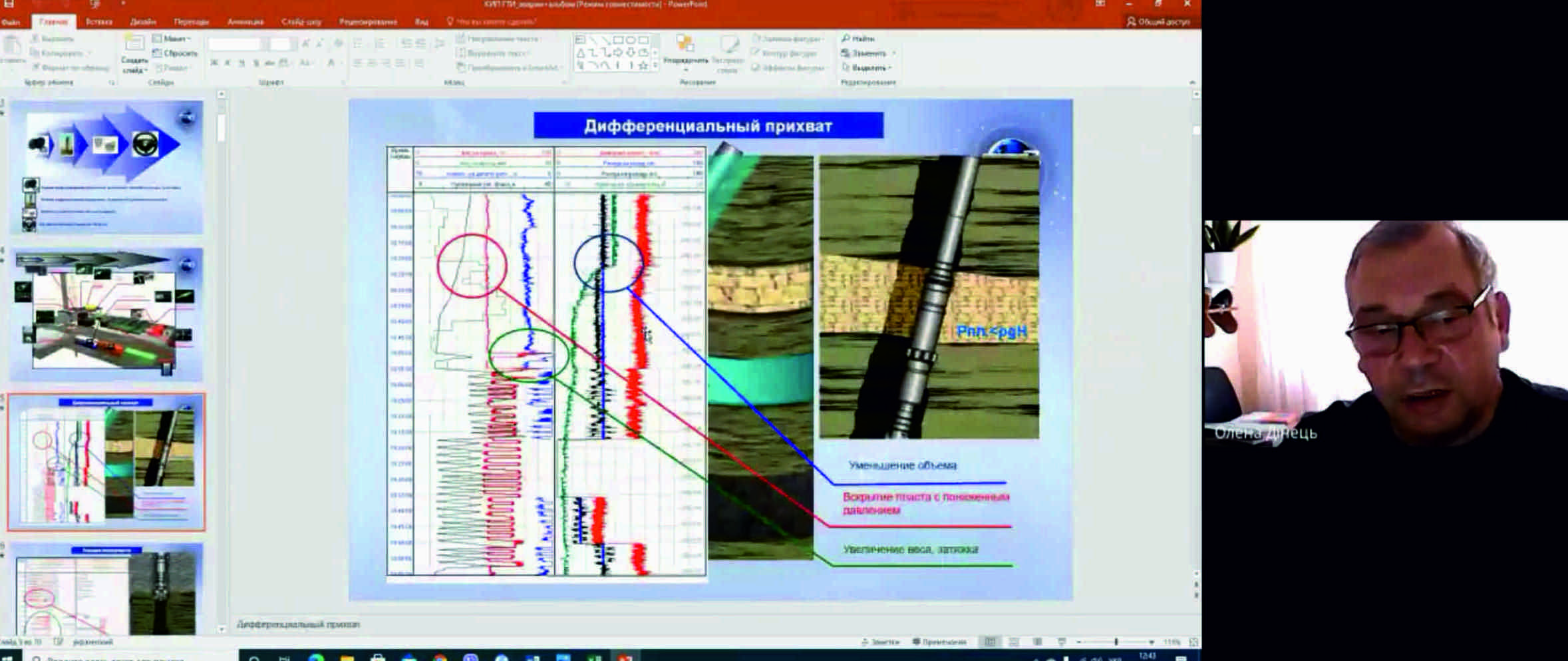Open the Анимация ribbon tab
Image resolution: width=1568 pixels, height=661 pixels.
(245, 22)
